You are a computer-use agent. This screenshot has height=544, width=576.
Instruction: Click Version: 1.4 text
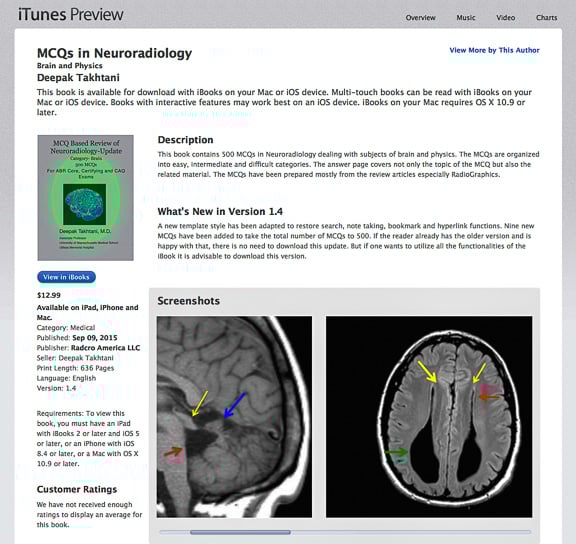pos(57,388)
